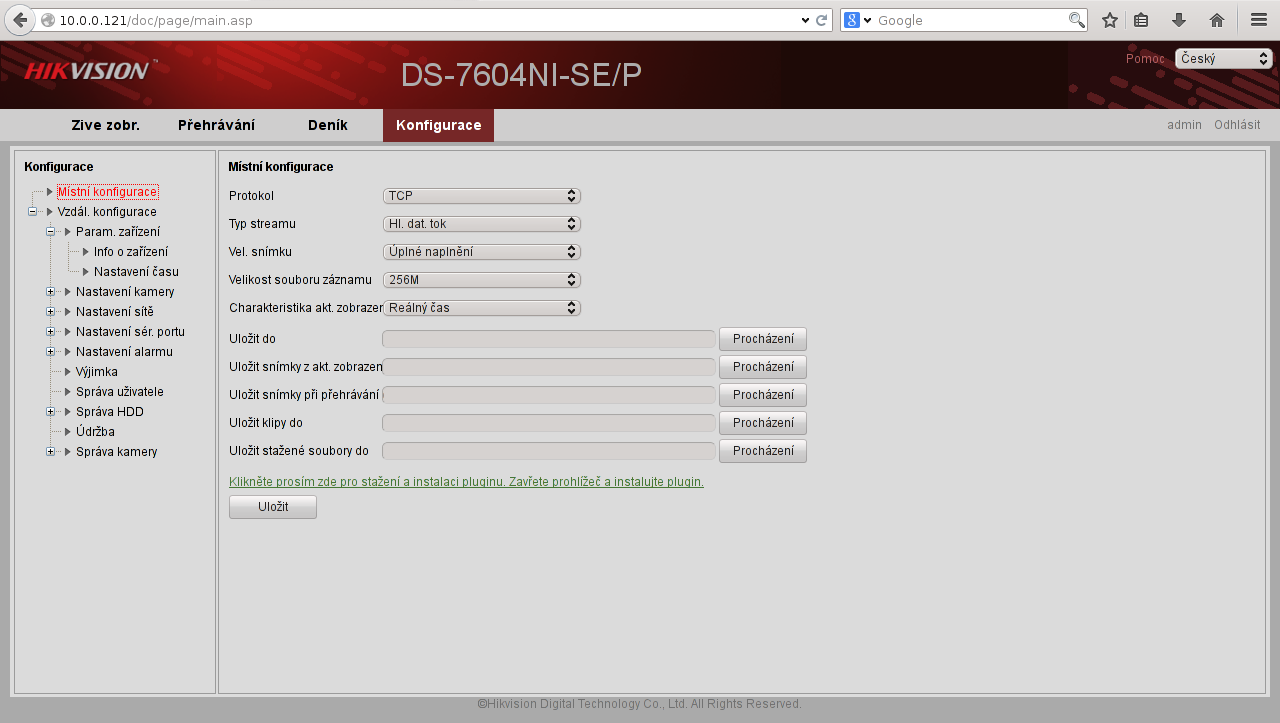Open Výjimka tree item
1280x723 pixels.
pos(97,372)
